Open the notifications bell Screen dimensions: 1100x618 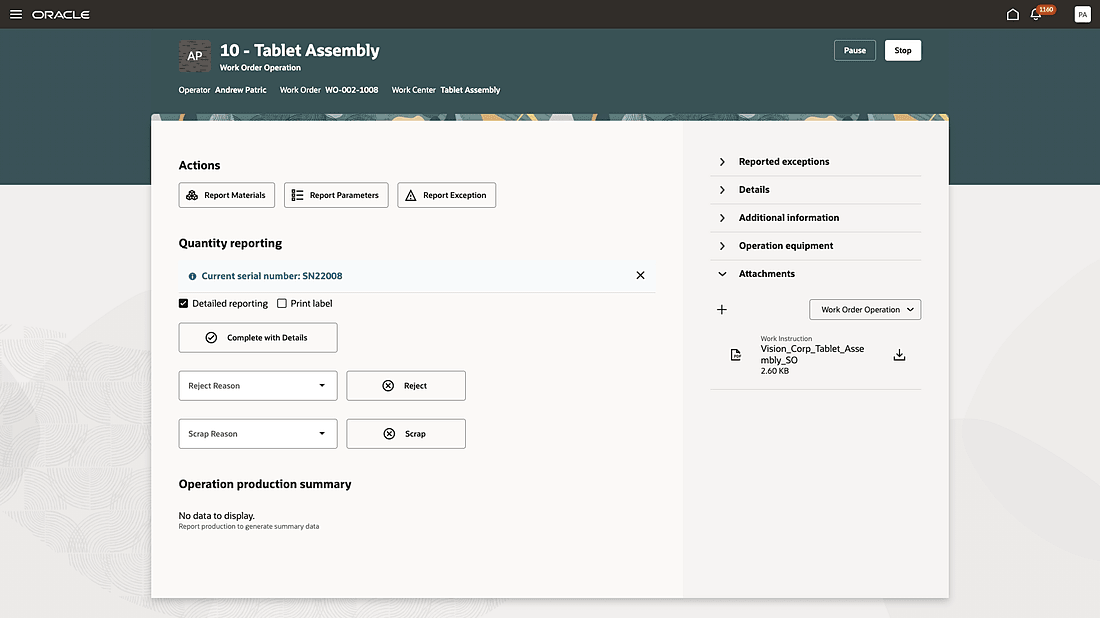[1035, 14]
